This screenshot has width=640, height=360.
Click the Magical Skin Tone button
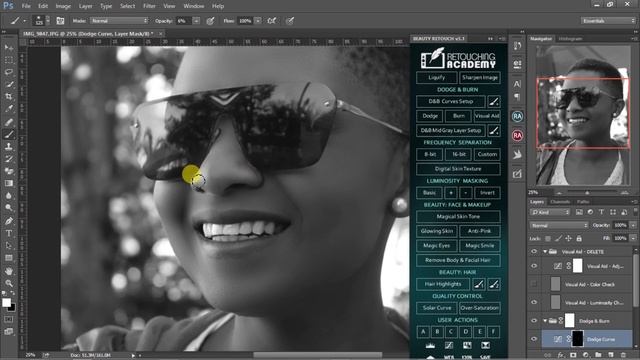tap(458, 217)
